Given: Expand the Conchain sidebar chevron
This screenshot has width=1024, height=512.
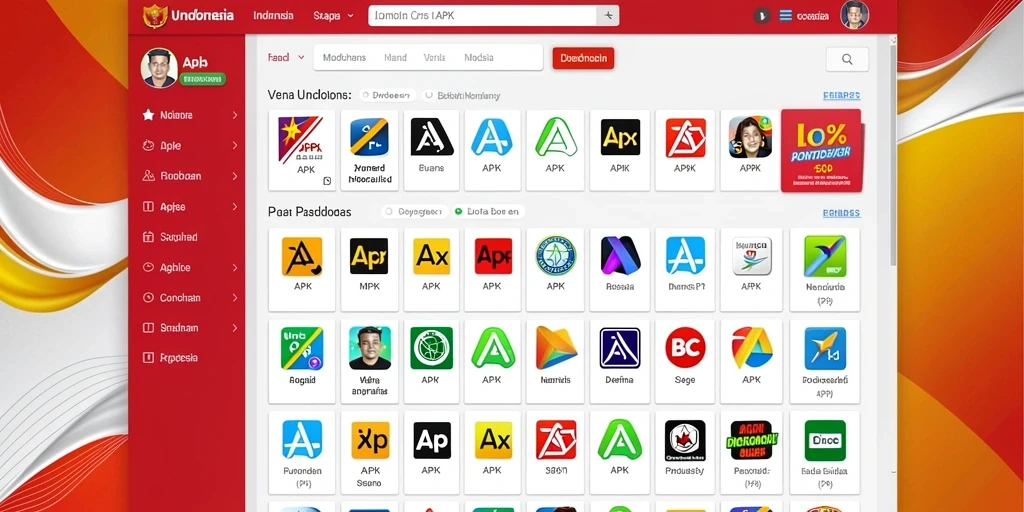Looking at the screenshot, I should (234, 298).
